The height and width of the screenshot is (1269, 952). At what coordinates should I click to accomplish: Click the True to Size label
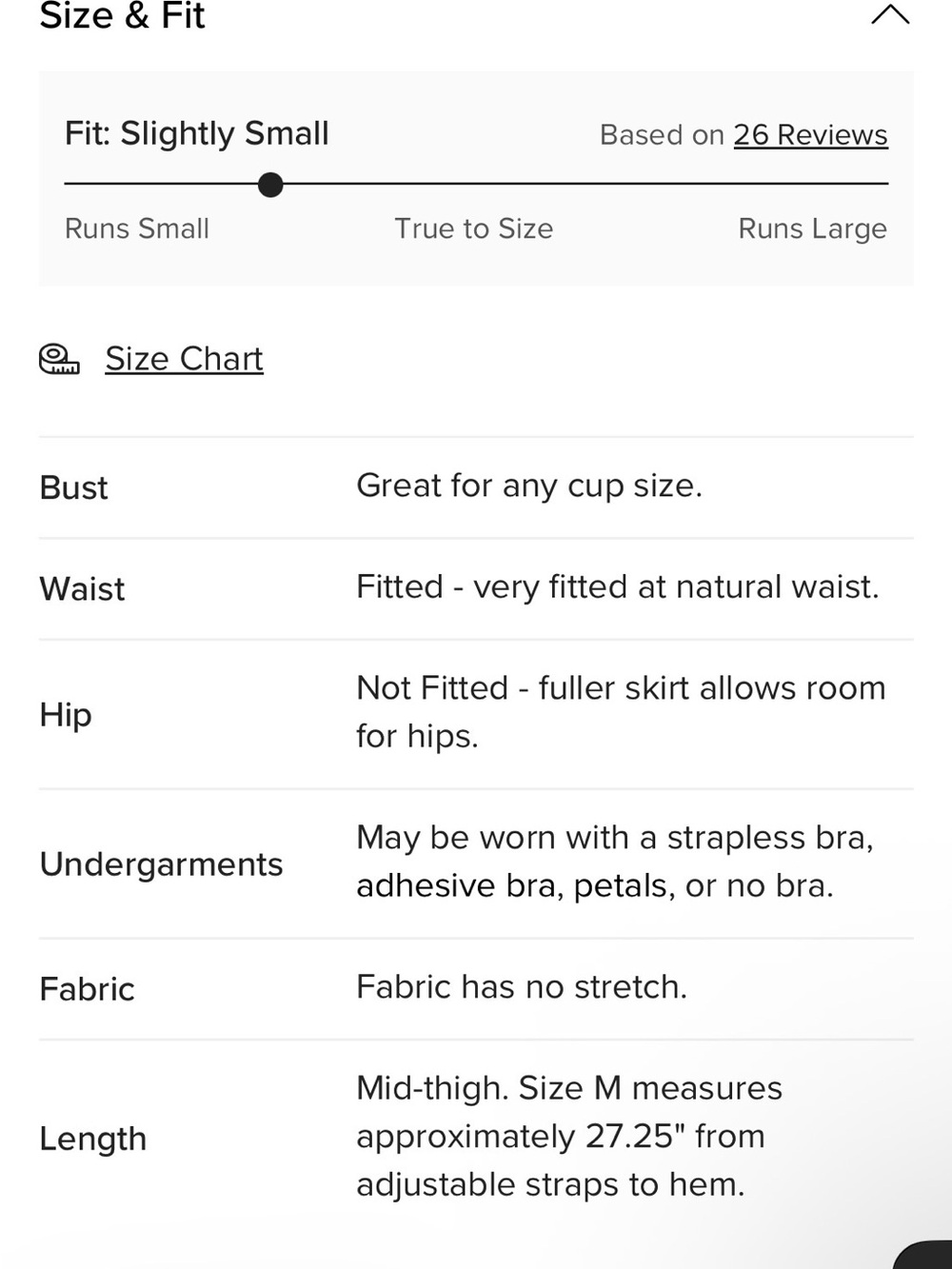click(473, 228)
